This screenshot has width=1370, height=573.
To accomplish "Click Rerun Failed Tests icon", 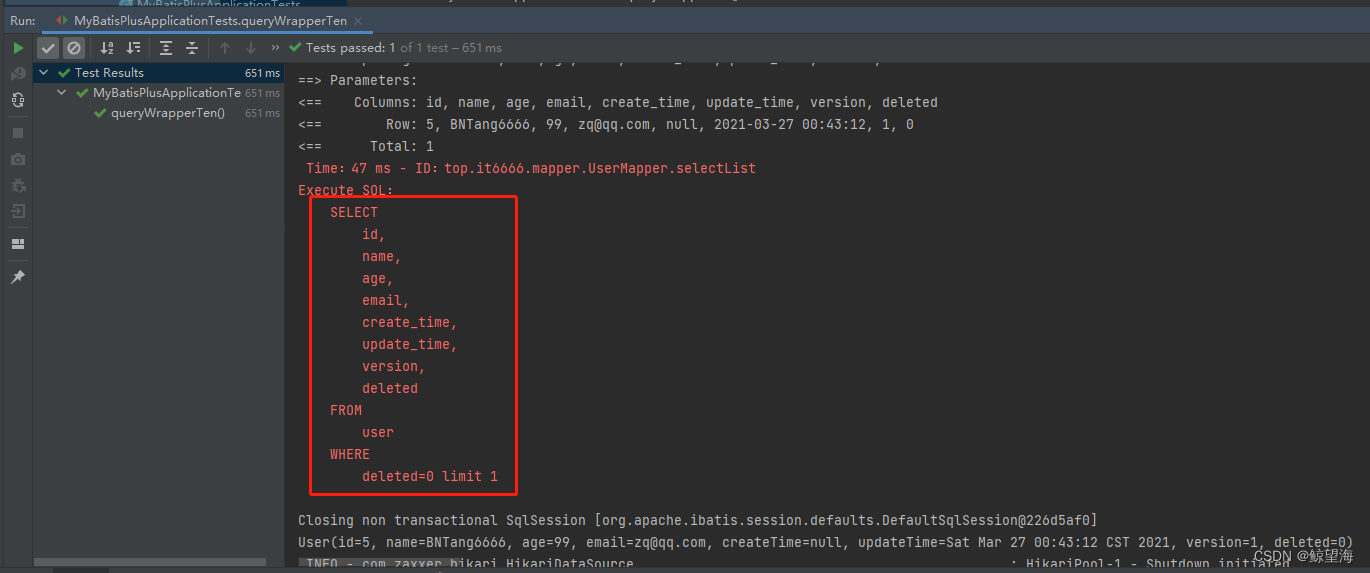I will (18, 74).
